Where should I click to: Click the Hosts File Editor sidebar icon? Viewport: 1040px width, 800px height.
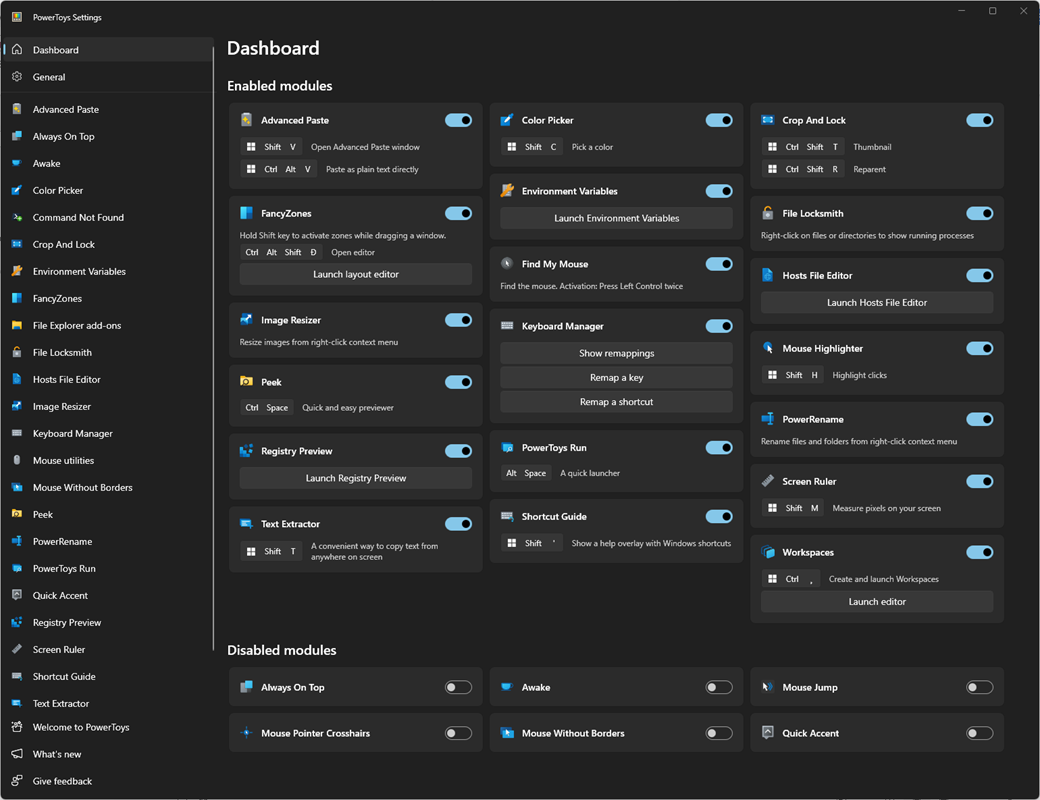point(17,379)
